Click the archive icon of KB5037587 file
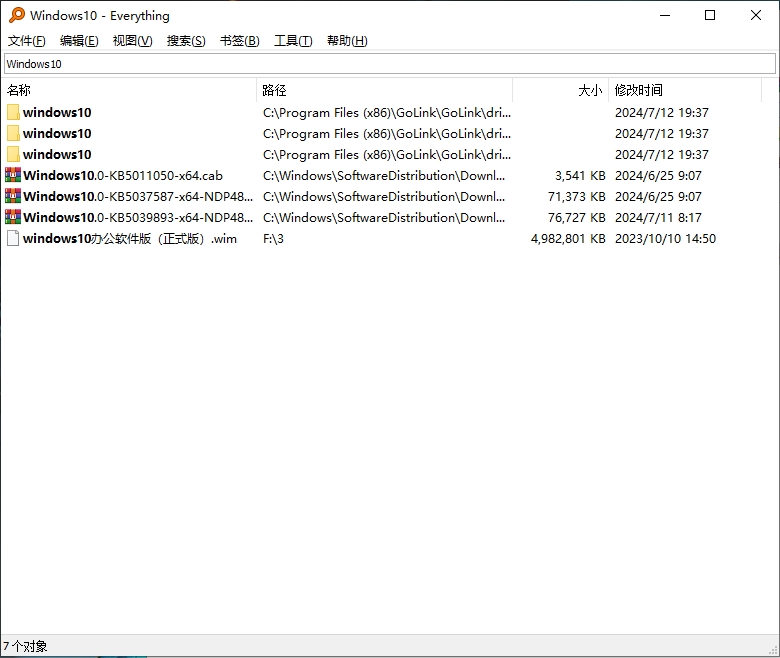This screenshot has width=780, height=658. (13, 197)
